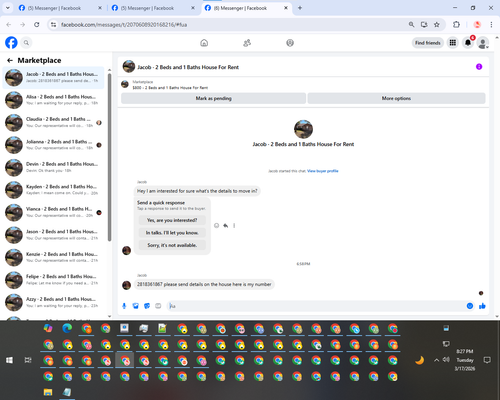Viewport: 500px width, 400px height.
Task: React to the message with emoji icon
Action: tap(216, 226)
